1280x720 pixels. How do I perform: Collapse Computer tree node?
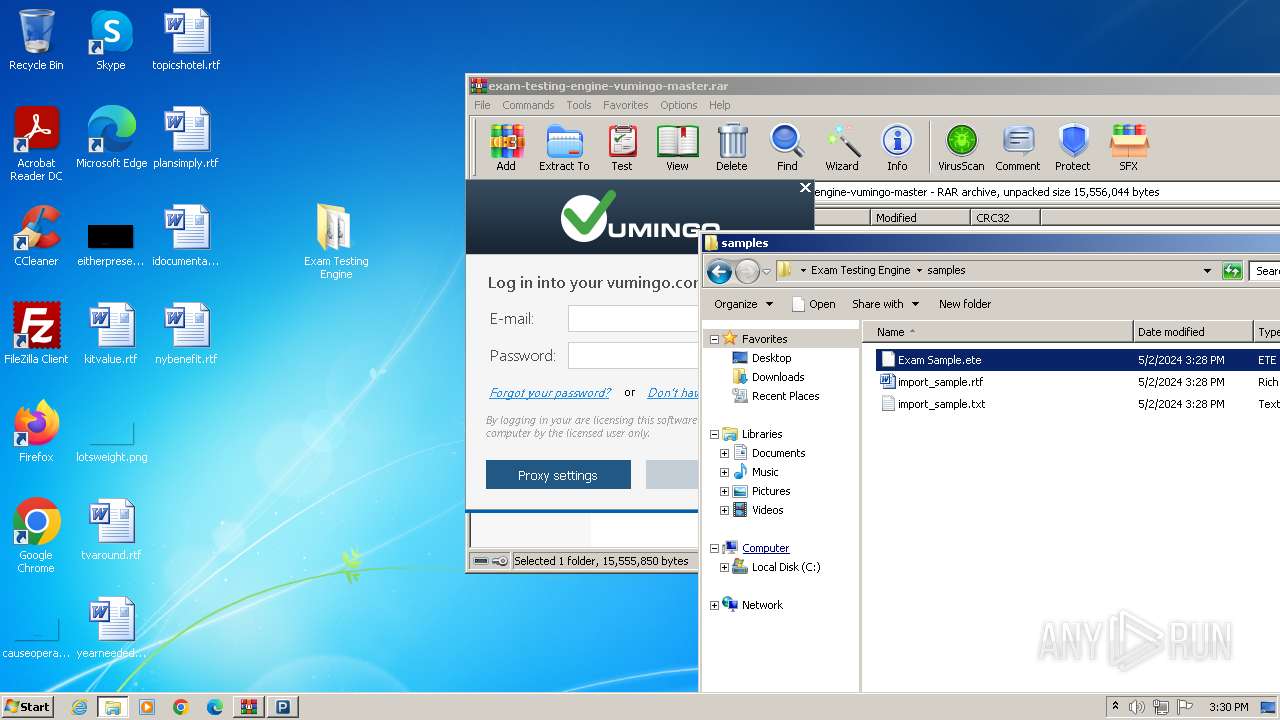714,548
